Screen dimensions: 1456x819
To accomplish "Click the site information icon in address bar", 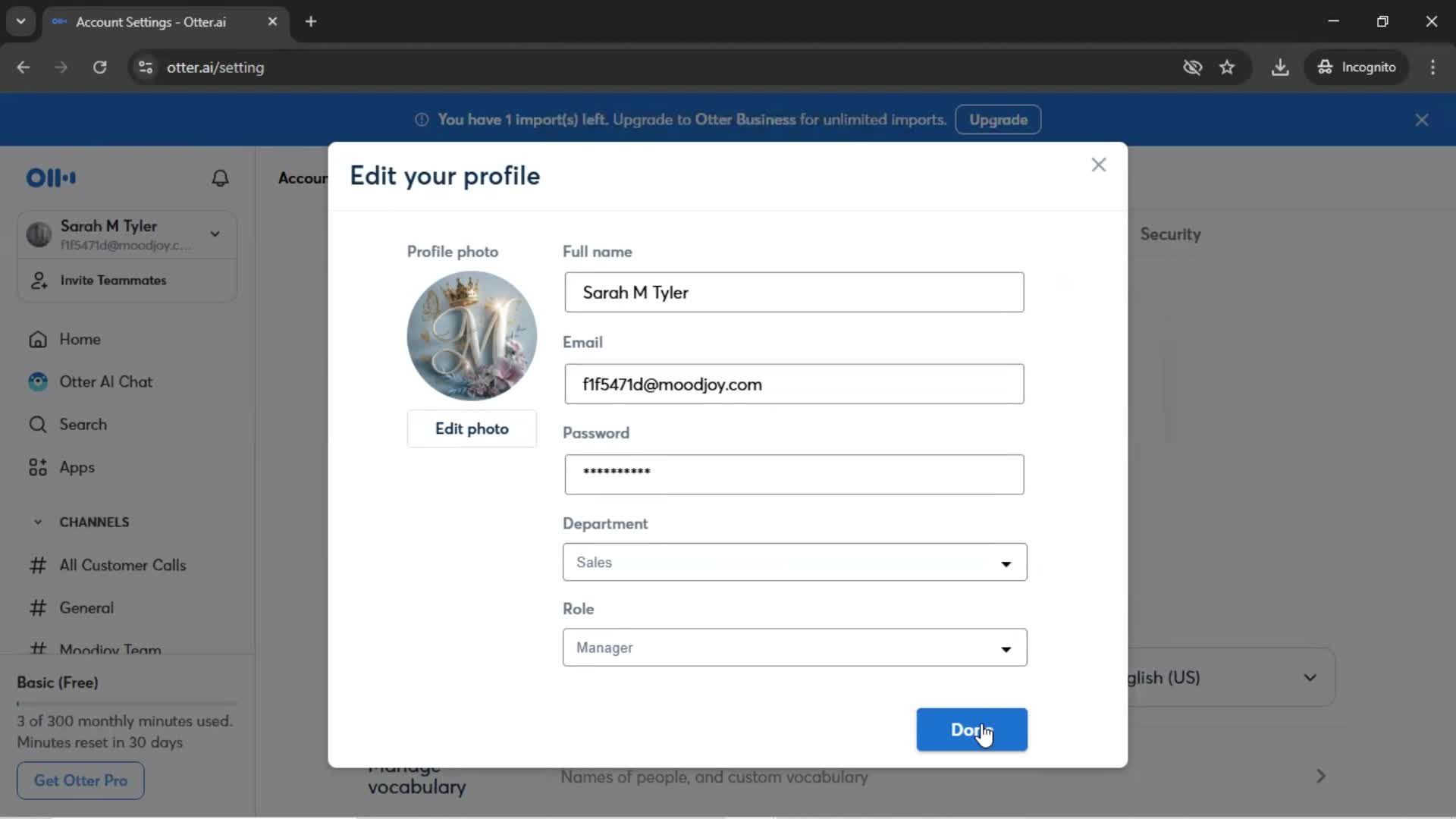I will point(146,67).
